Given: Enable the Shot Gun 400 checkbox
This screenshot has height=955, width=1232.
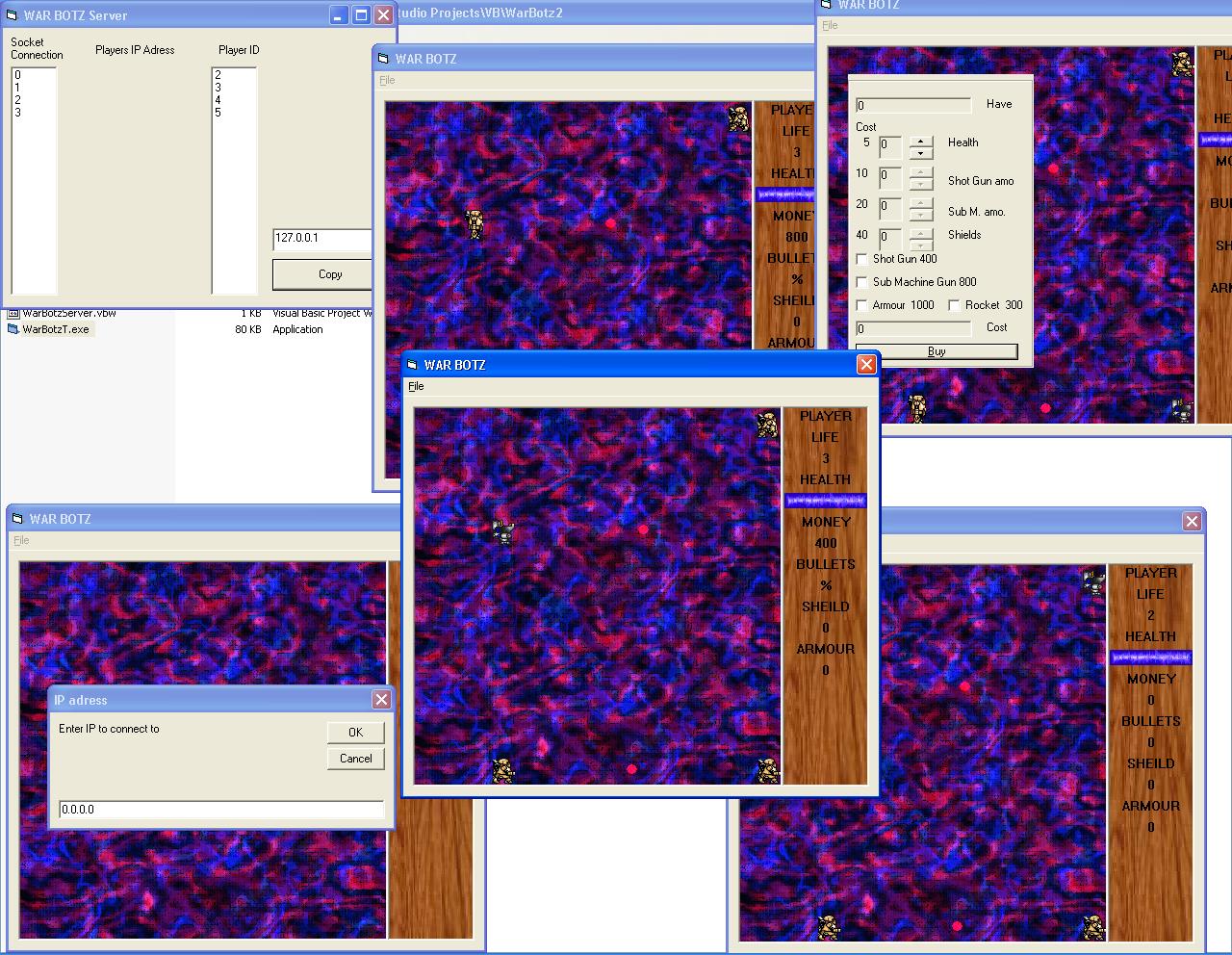Looking at the screenshot, I should [861, 259].
